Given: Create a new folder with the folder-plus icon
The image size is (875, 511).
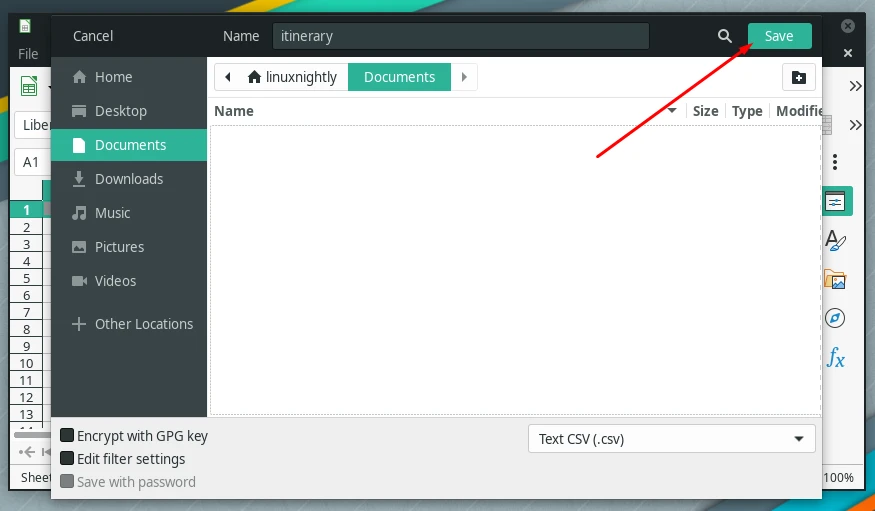Looking at the screenshot, I should coord(799,77).
